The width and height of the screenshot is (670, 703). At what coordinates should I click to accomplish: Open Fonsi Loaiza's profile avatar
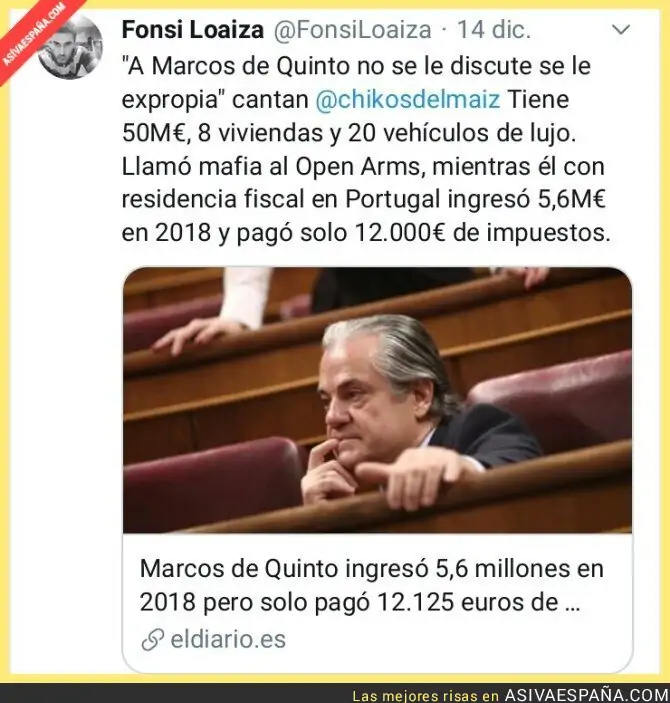coord(70,46)
